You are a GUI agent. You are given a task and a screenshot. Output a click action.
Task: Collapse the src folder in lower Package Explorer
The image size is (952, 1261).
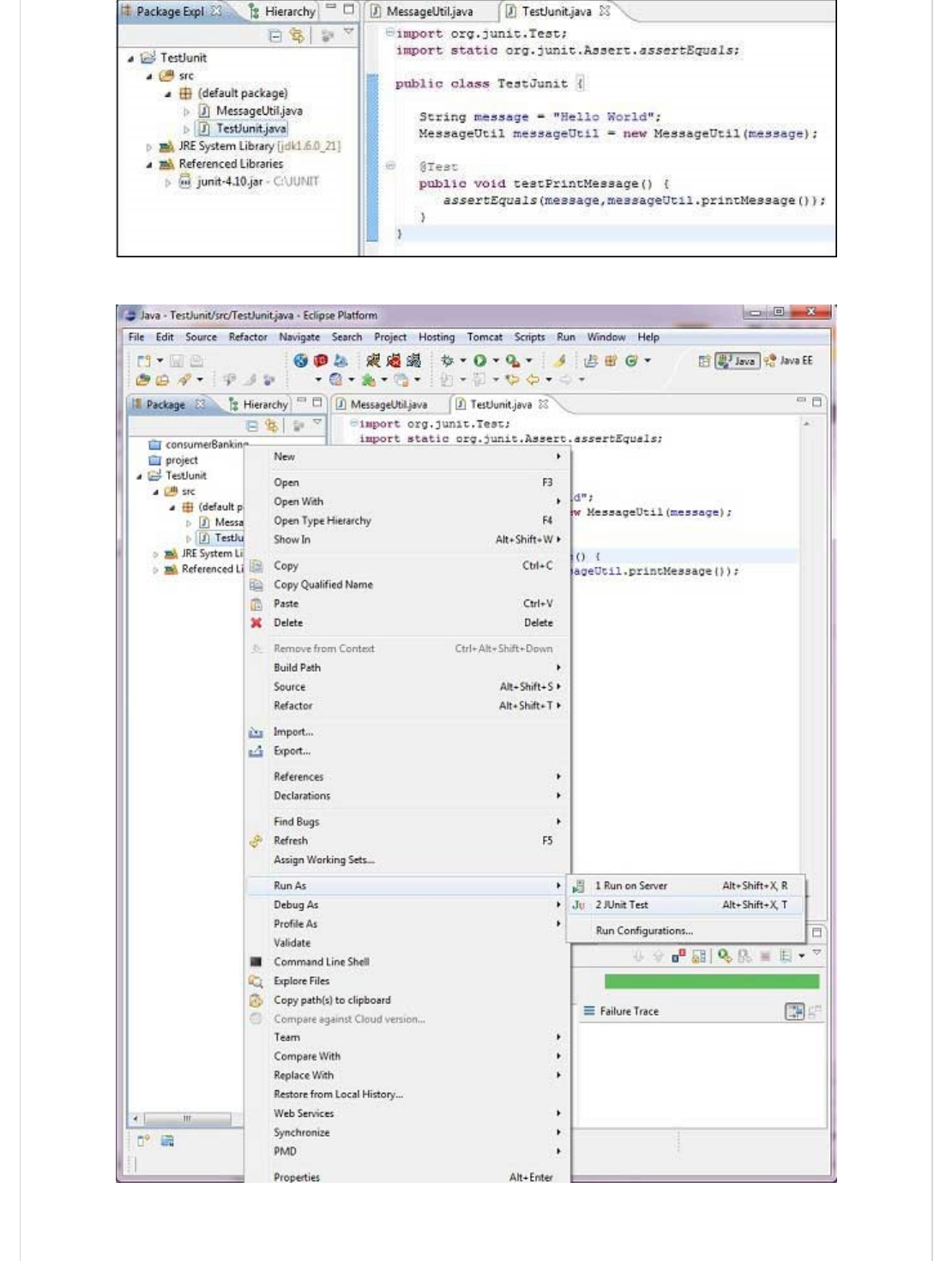pos(156,492)
